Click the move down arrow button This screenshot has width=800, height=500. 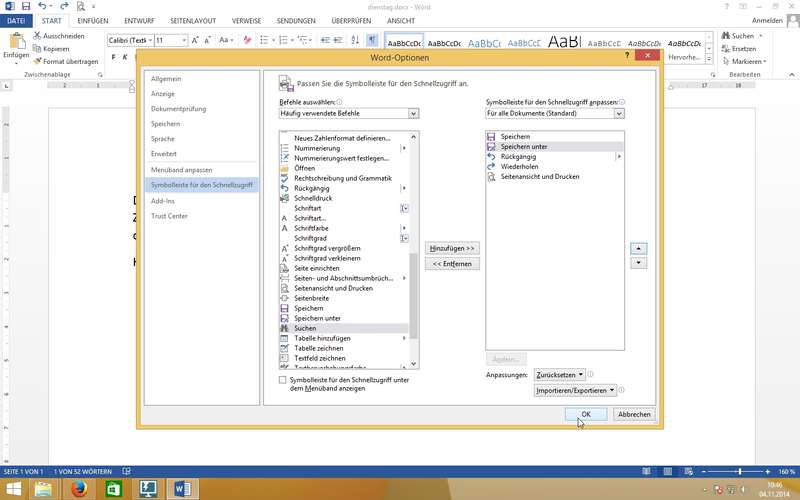point(639,263)
